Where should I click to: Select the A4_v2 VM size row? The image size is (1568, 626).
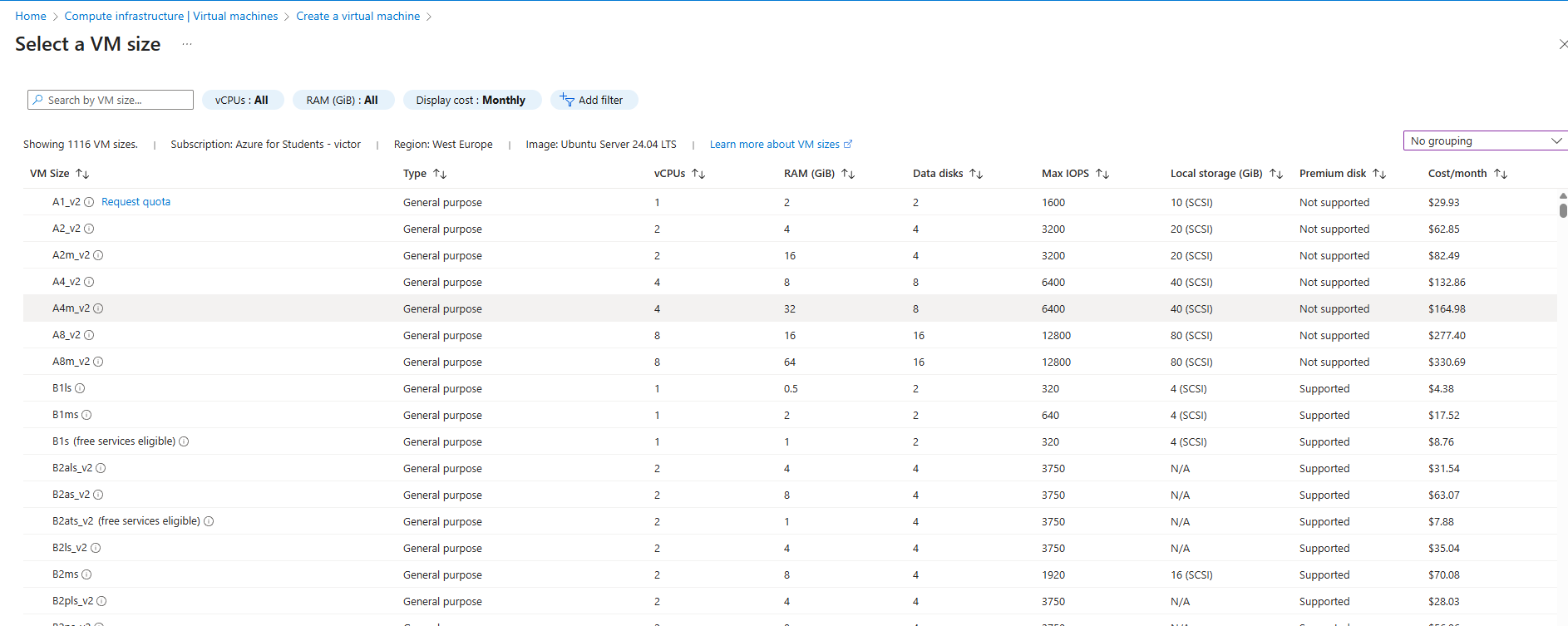click(x=790, y=282)
